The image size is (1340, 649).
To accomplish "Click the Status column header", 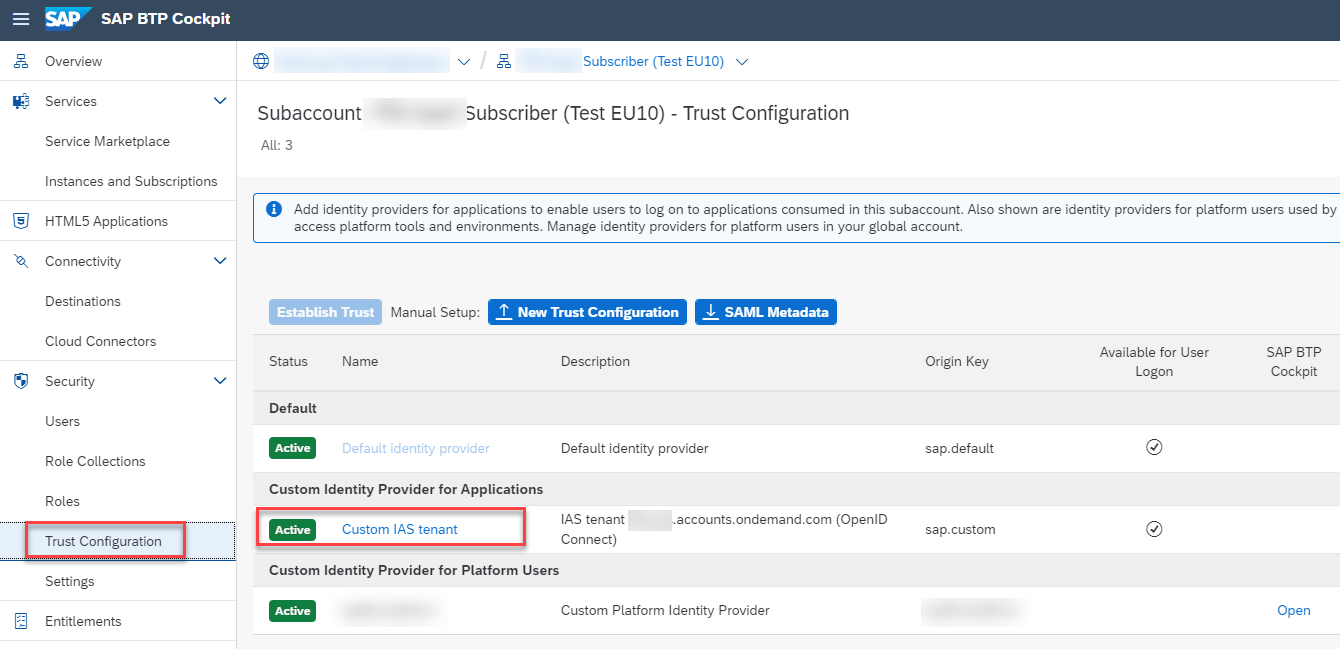I will point(288,361).
